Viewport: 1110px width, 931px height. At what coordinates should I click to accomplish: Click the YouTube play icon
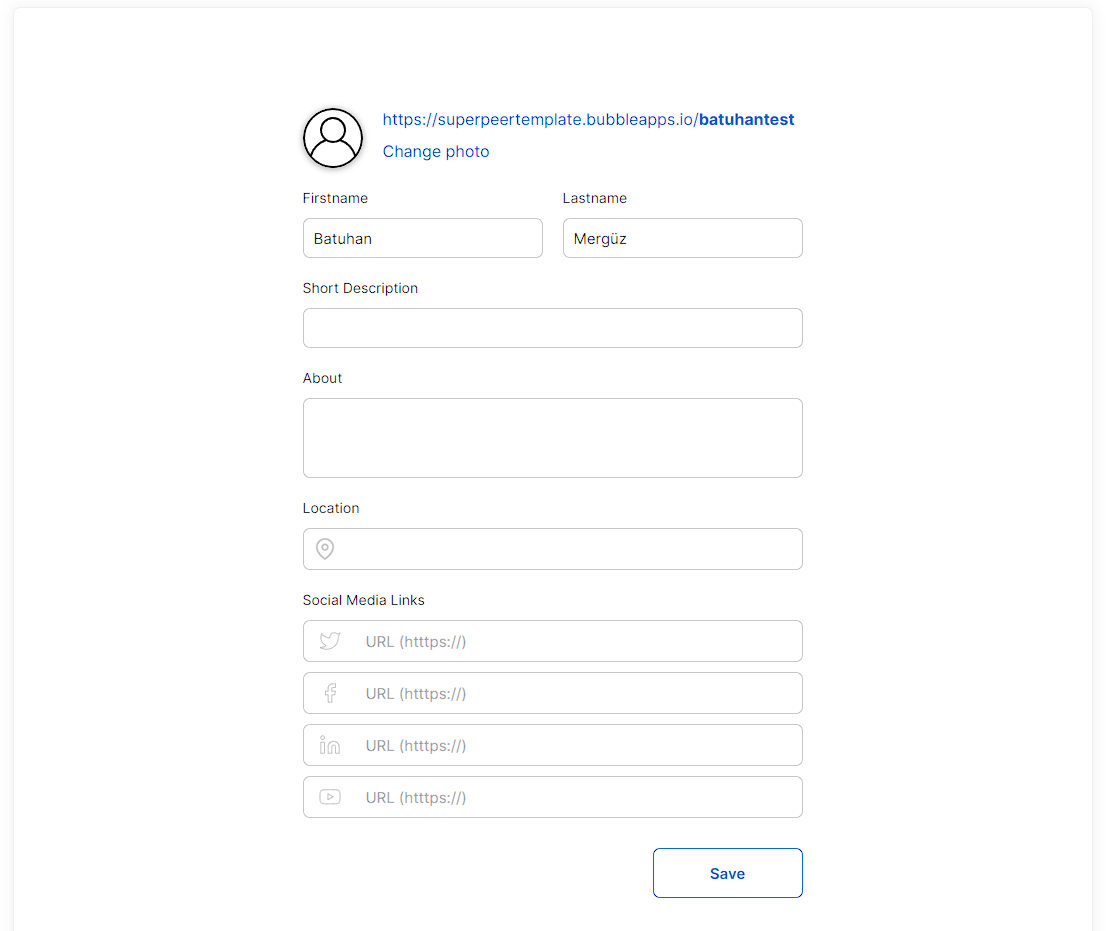(x=330, y=797)
